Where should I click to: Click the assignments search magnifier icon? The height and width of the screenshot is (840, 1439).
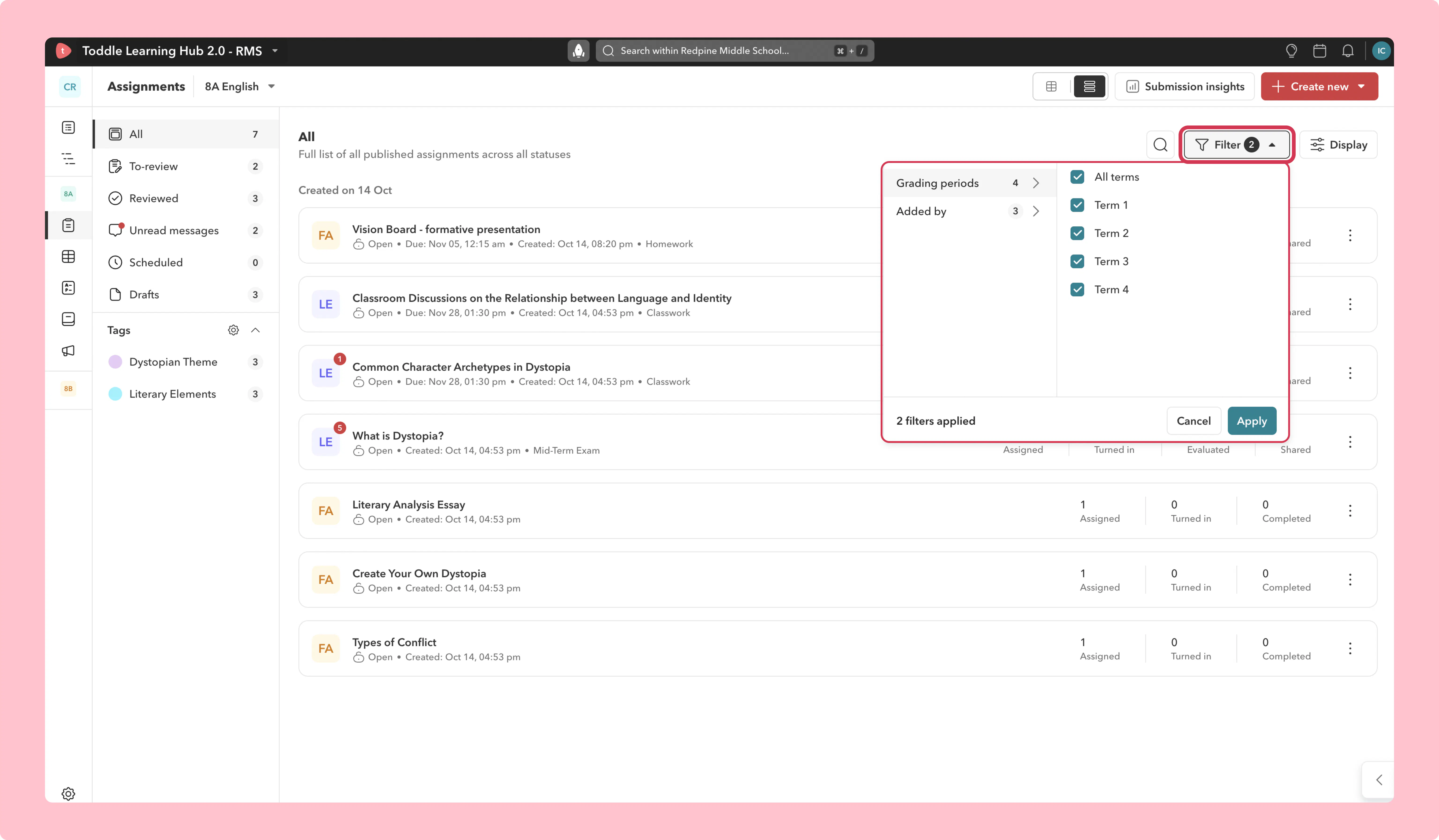tap(1160, 145)
